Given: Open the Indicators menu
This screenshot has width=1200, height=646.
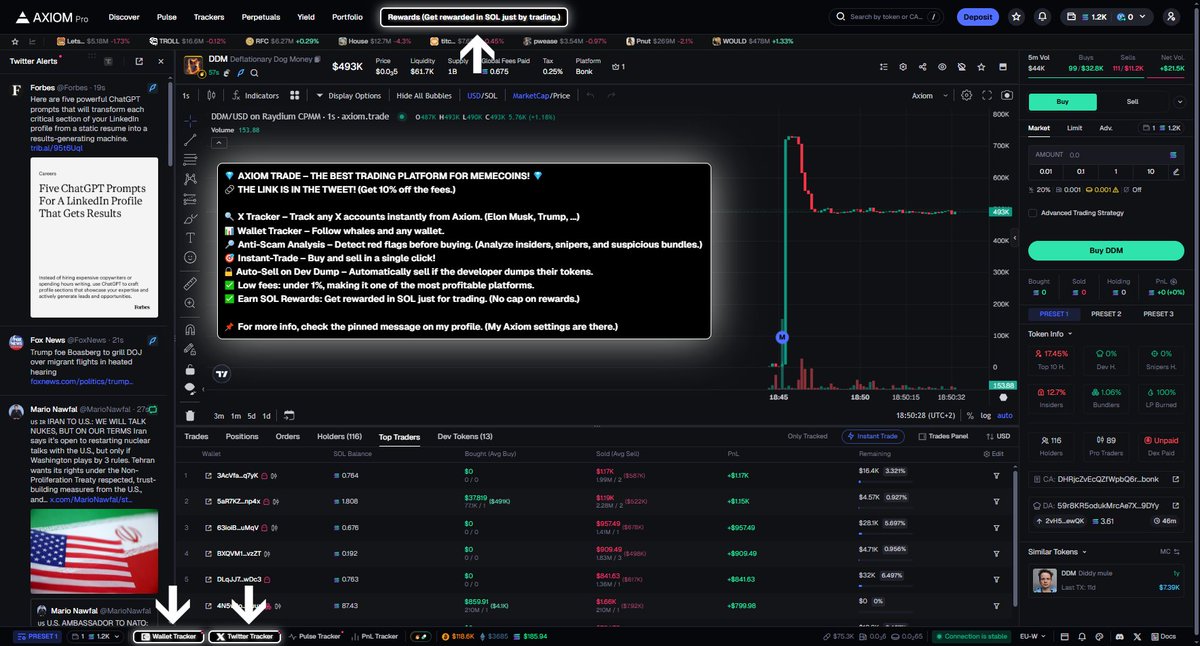Looking at the screenshot, I should (255, 95).
